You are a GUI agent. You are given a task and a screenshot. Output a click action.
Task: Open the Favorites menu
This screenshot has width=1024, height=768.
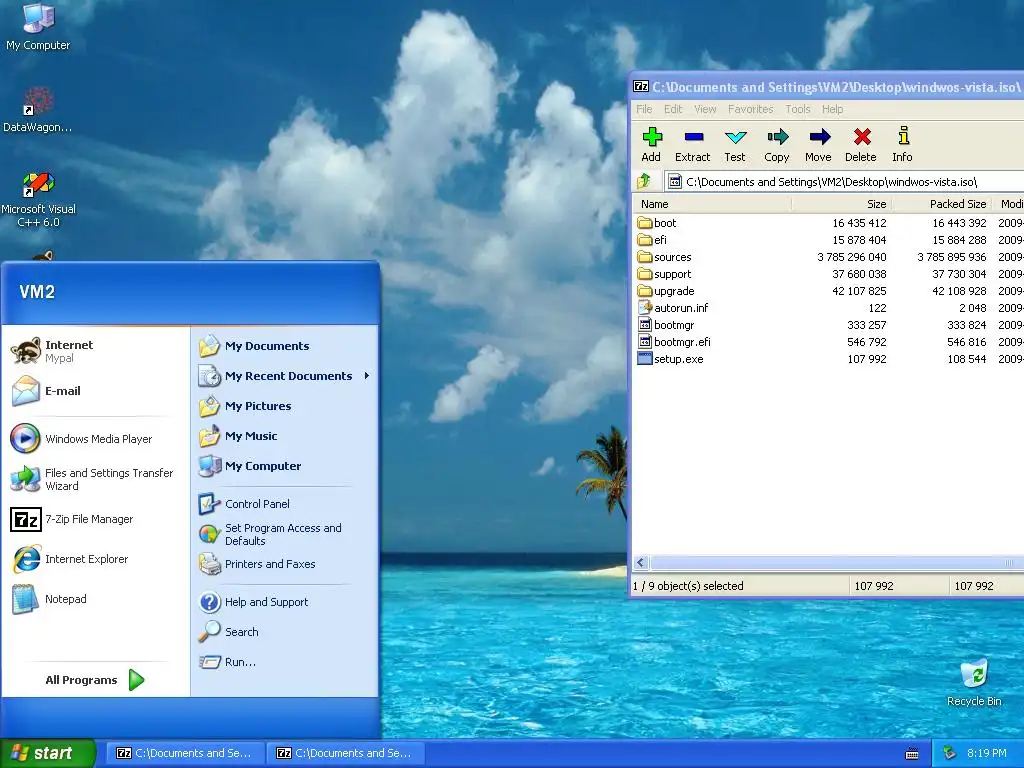click(750, 109)
